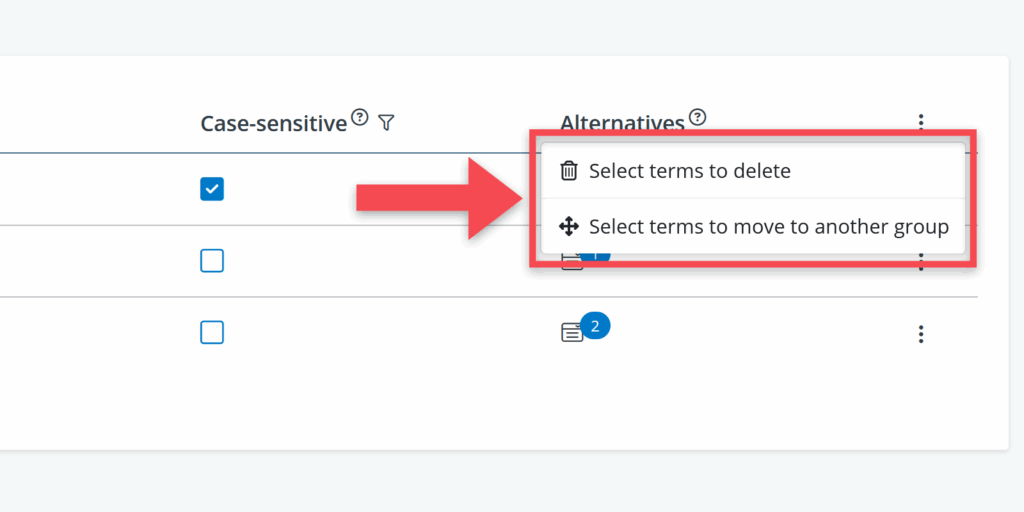
Task: Open alternatives list icon in third row
Action: click(572, 333)
